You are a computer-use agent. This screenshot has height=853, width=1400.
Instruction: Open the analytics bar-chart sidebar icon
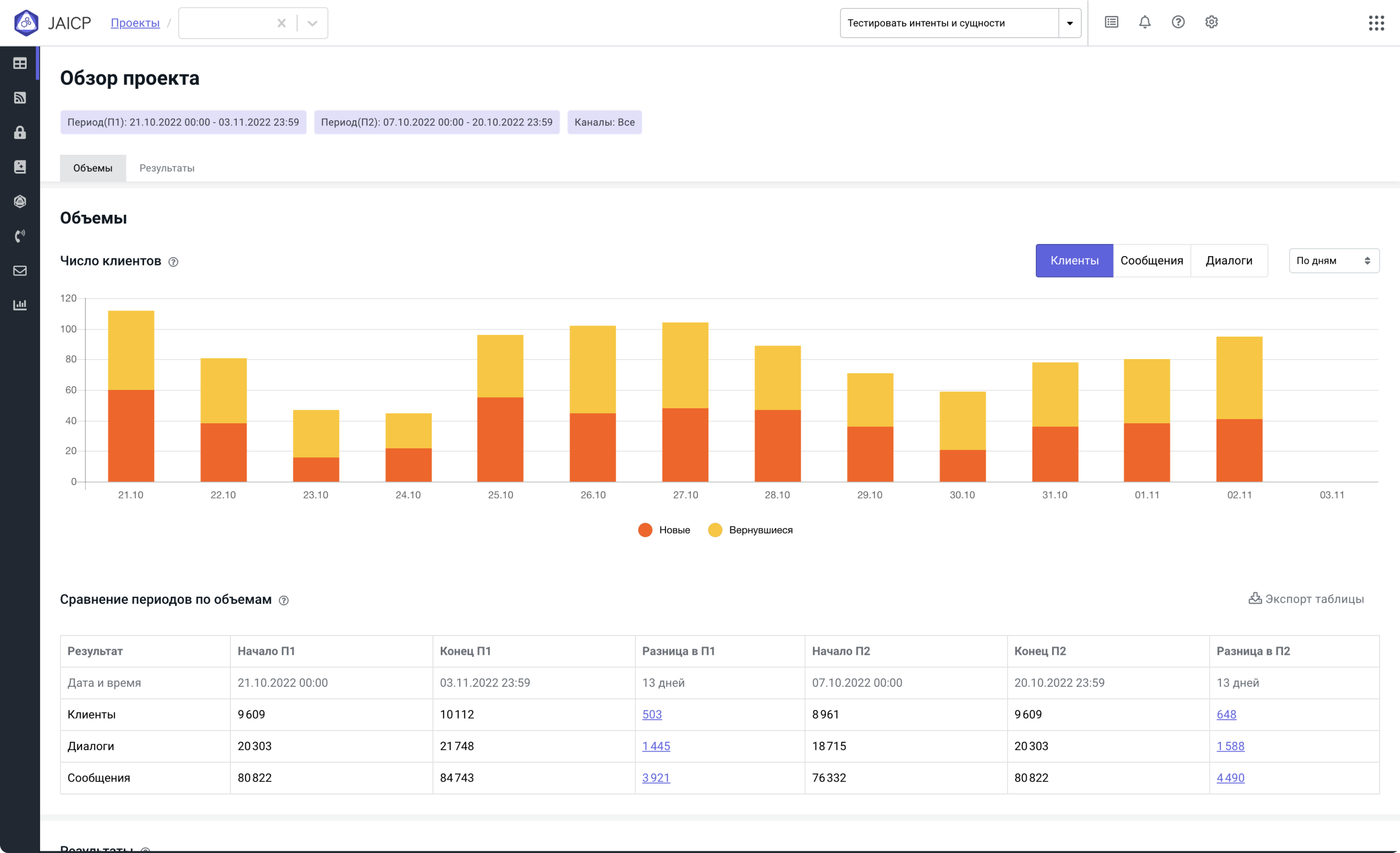click(20, 305)
